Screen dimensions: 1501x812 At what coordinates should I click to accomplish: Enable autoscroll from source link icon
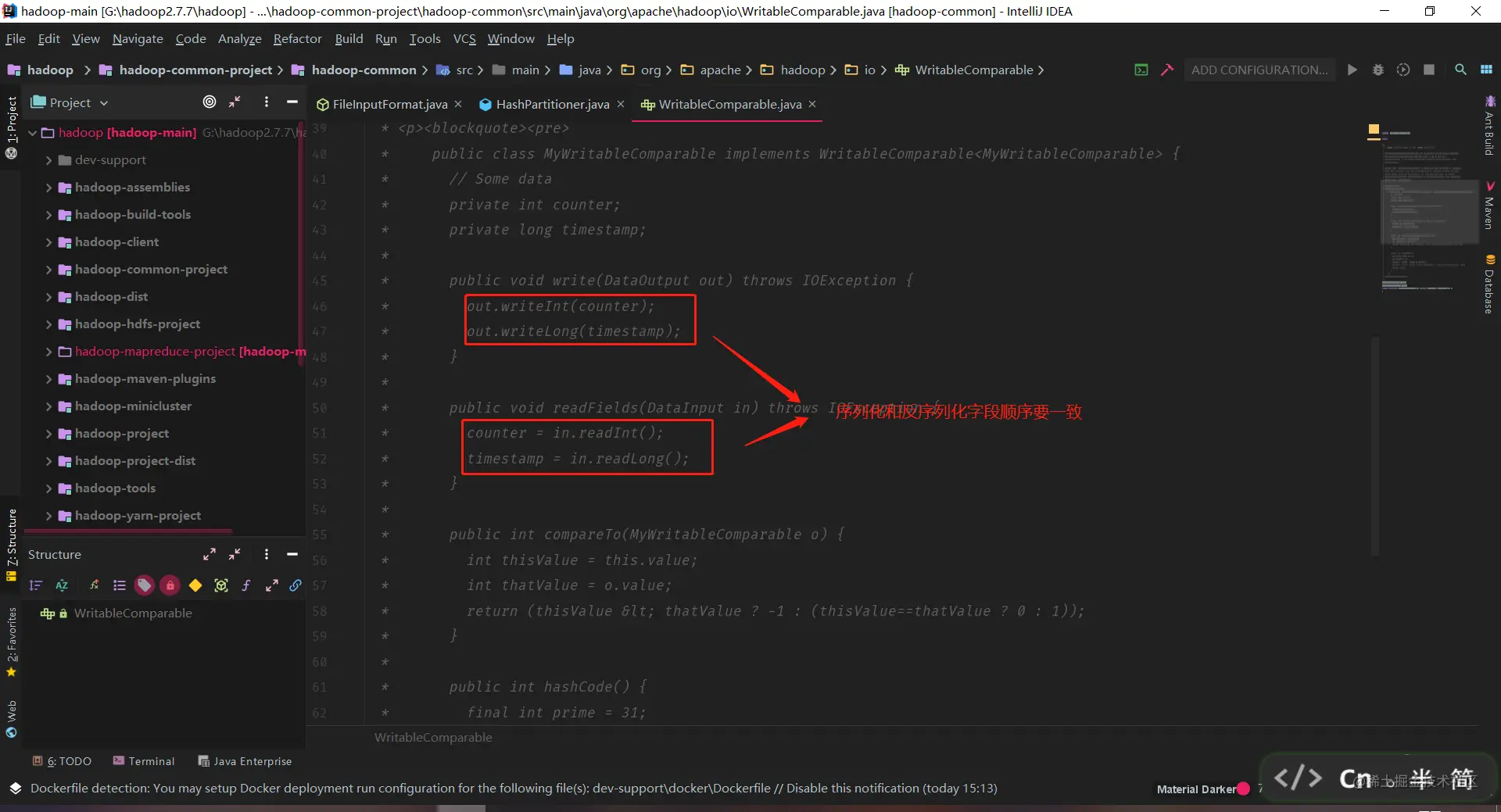click(296, 585)
